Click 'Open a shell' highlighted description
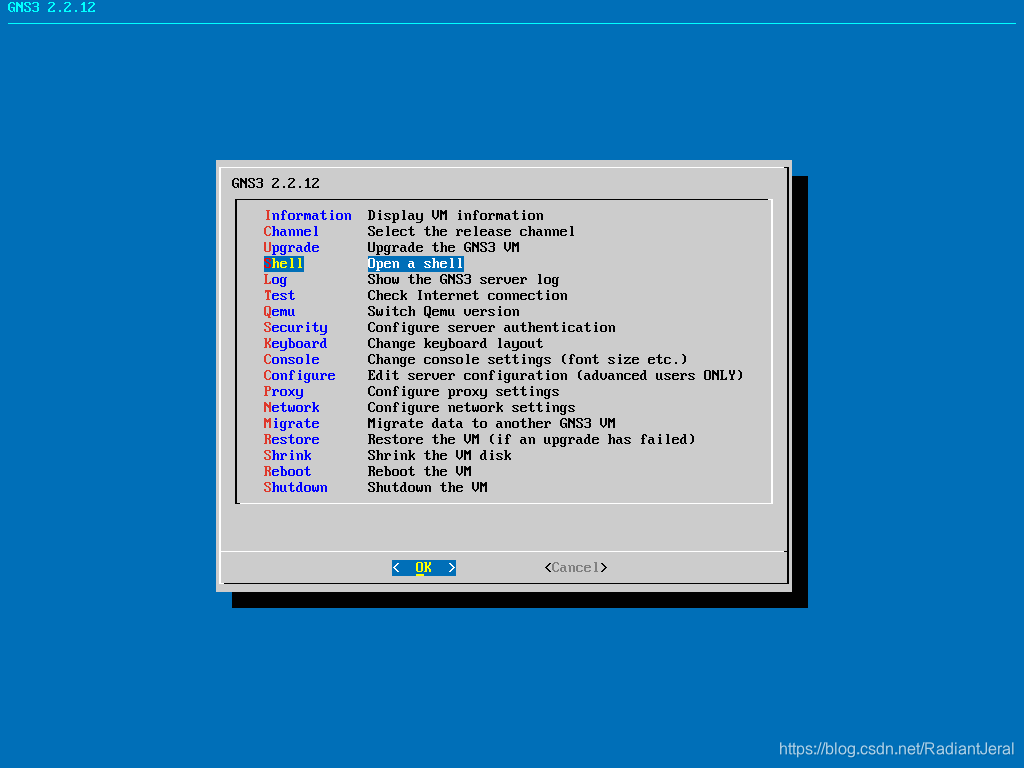Viewport: 1024px width, 768px height. pos(415,264)
